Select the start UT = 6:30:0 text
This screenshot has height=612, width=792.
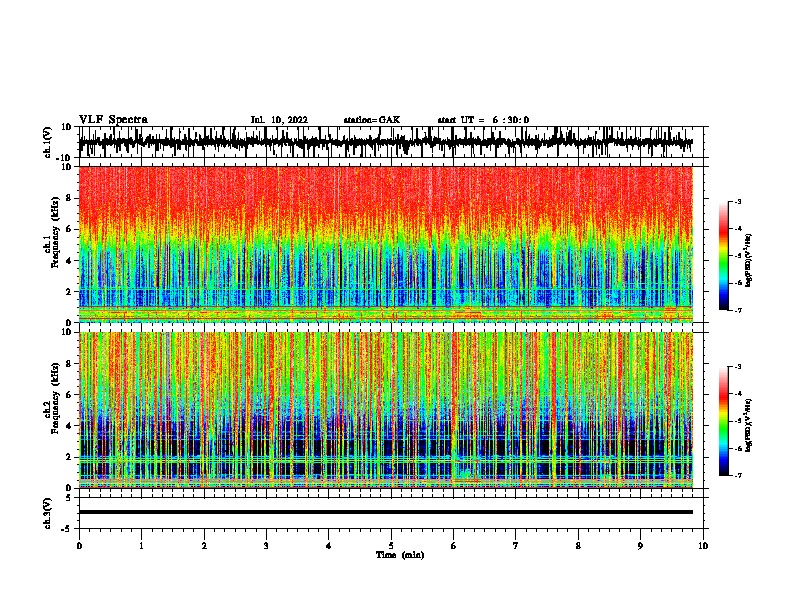pyautogui.click(x=483, y=120)
